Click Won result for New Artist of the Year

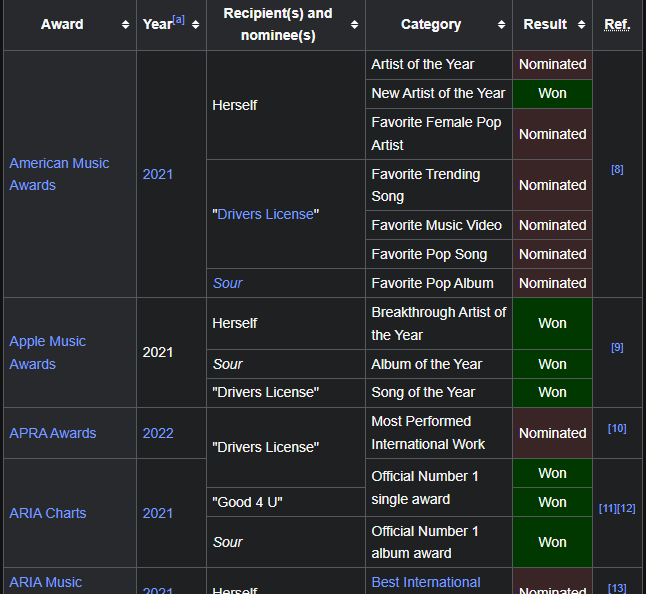(552, 94)
